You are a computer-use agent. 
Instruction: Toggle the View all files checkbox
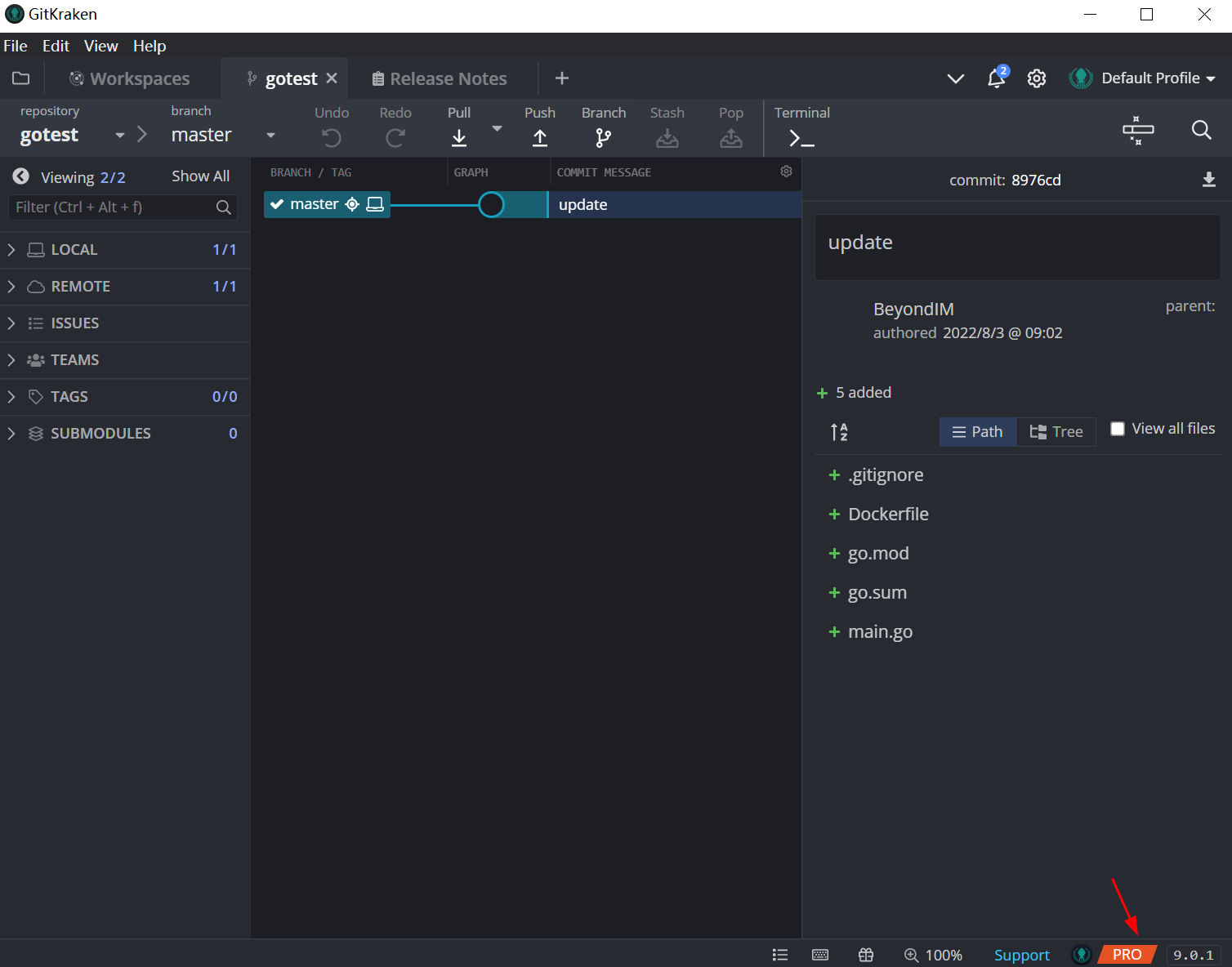coord(1118,429)
